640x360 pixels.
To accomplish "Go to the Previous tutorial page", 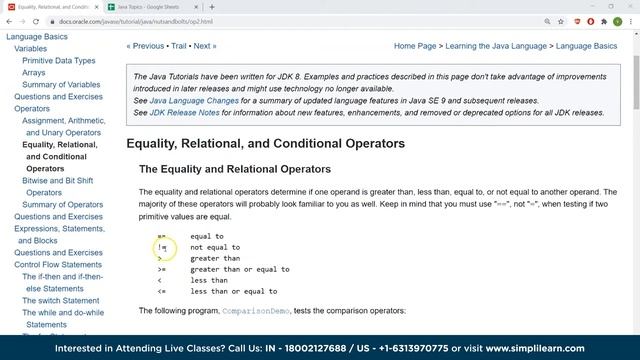I will point(145,46).
